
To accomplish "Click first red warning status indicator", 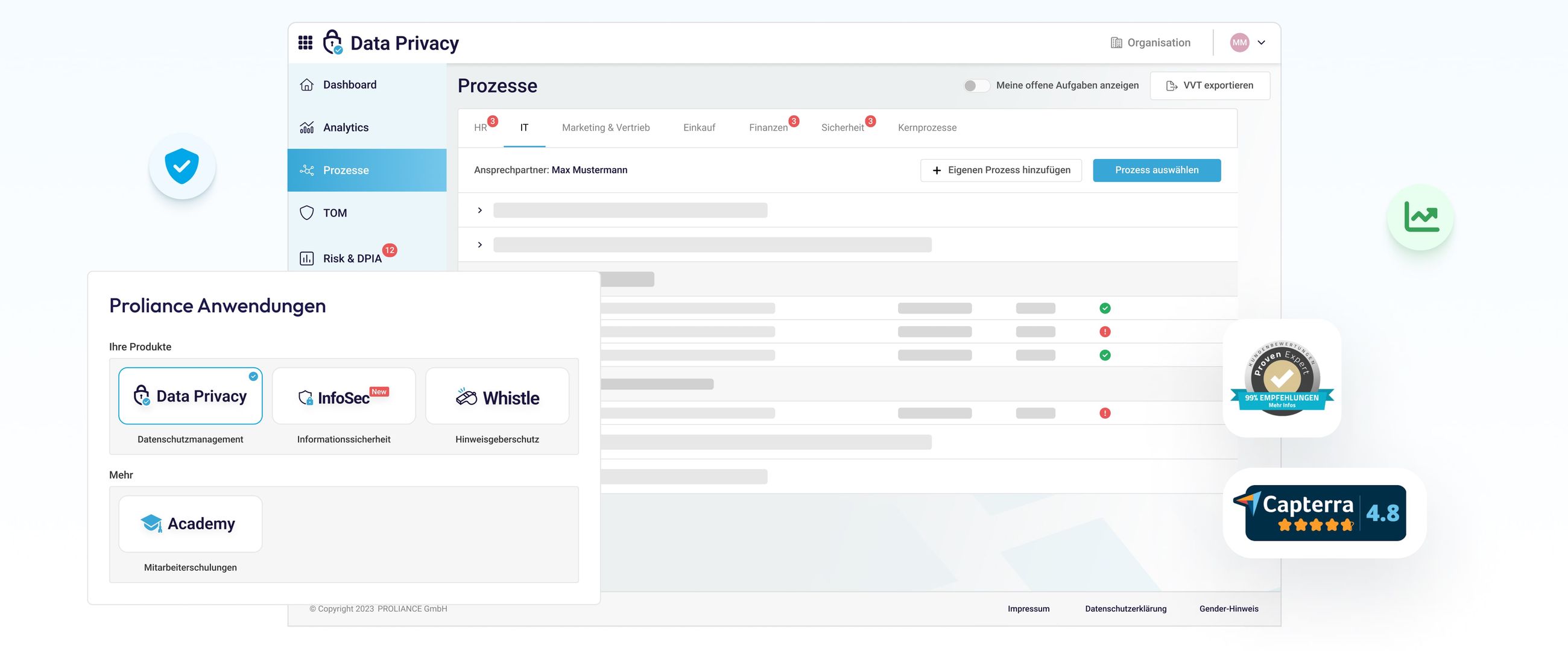I will pyautogui.click(x=1105, y=332).
